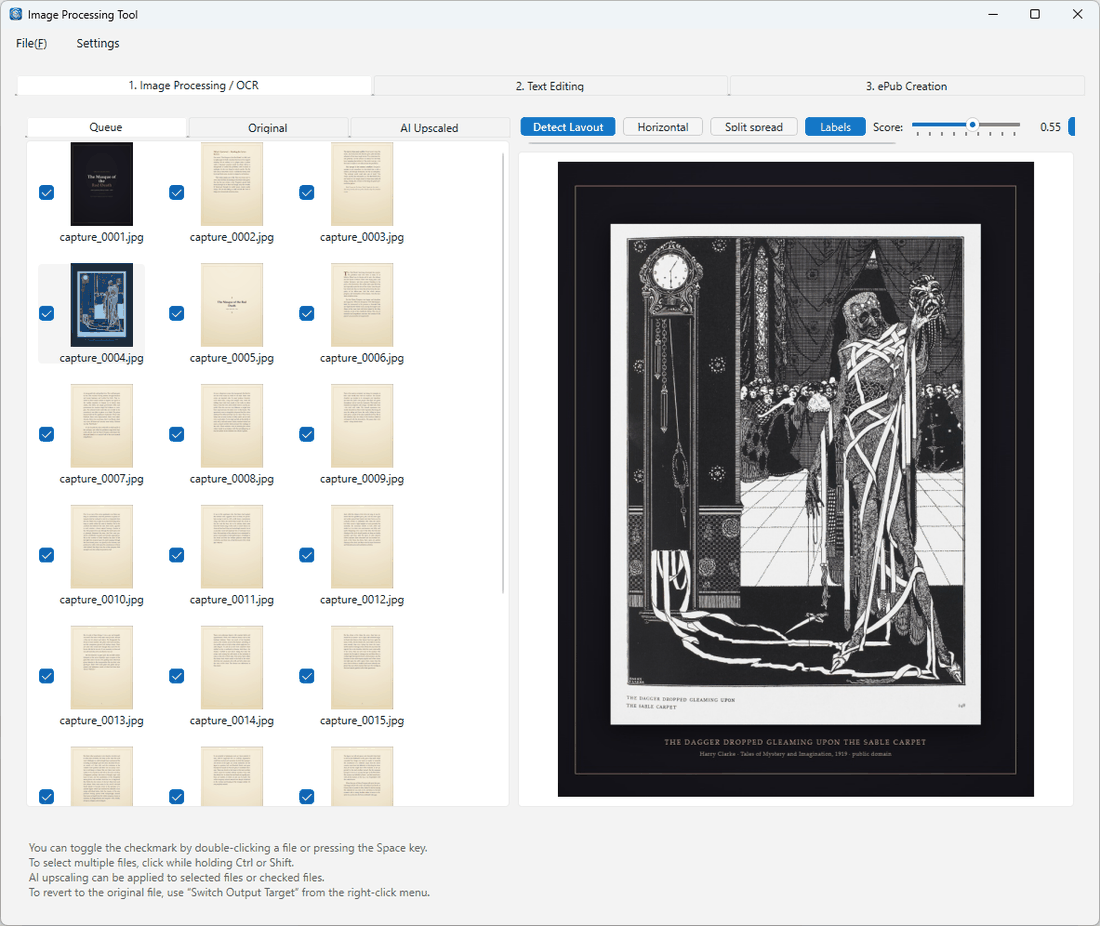Viewport: 1100px width, 926px height.
Task: Uncheck the capture_0011.jpg checkbox
Action: click(177, 555)
